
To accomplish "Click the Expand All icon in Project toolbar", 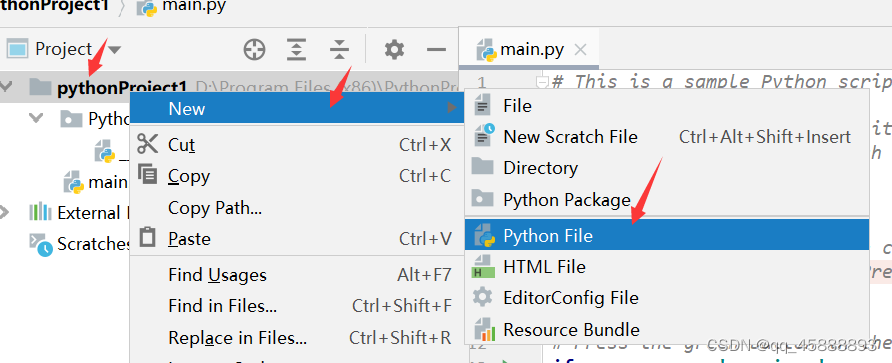I will [296, 50].
